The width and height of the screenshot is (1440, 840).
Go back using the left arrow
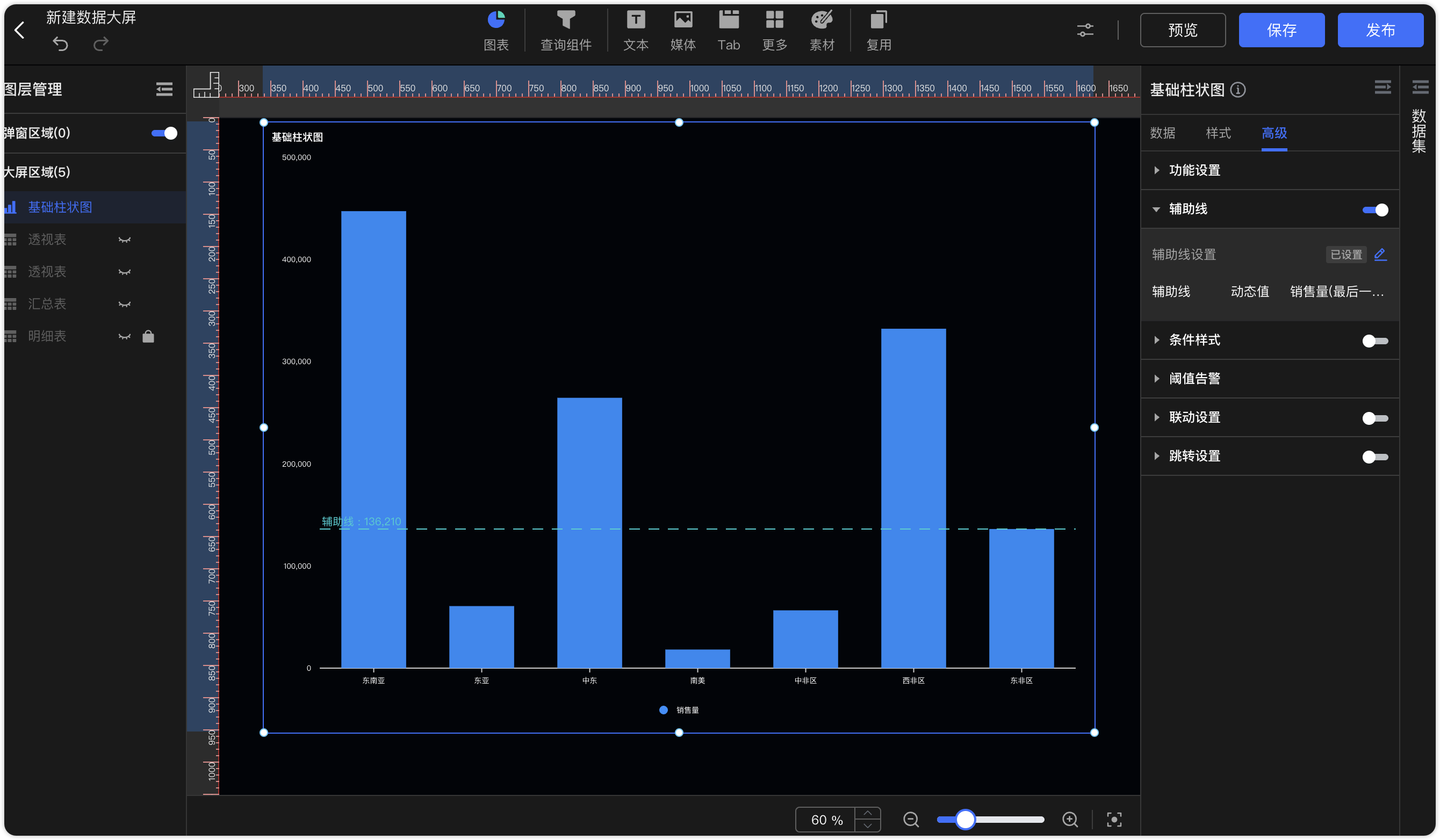coord(20,30)
